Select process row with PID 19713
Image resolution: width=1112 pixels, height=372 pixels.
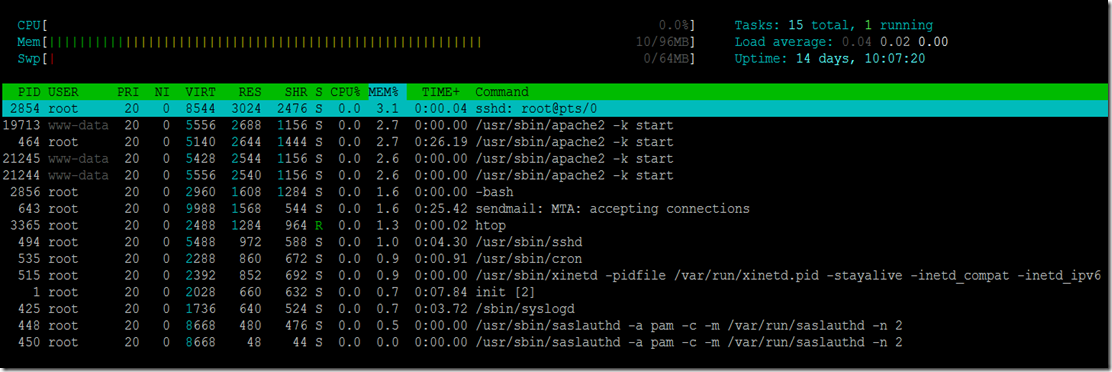pyautogui.click(x=555, y=125)
